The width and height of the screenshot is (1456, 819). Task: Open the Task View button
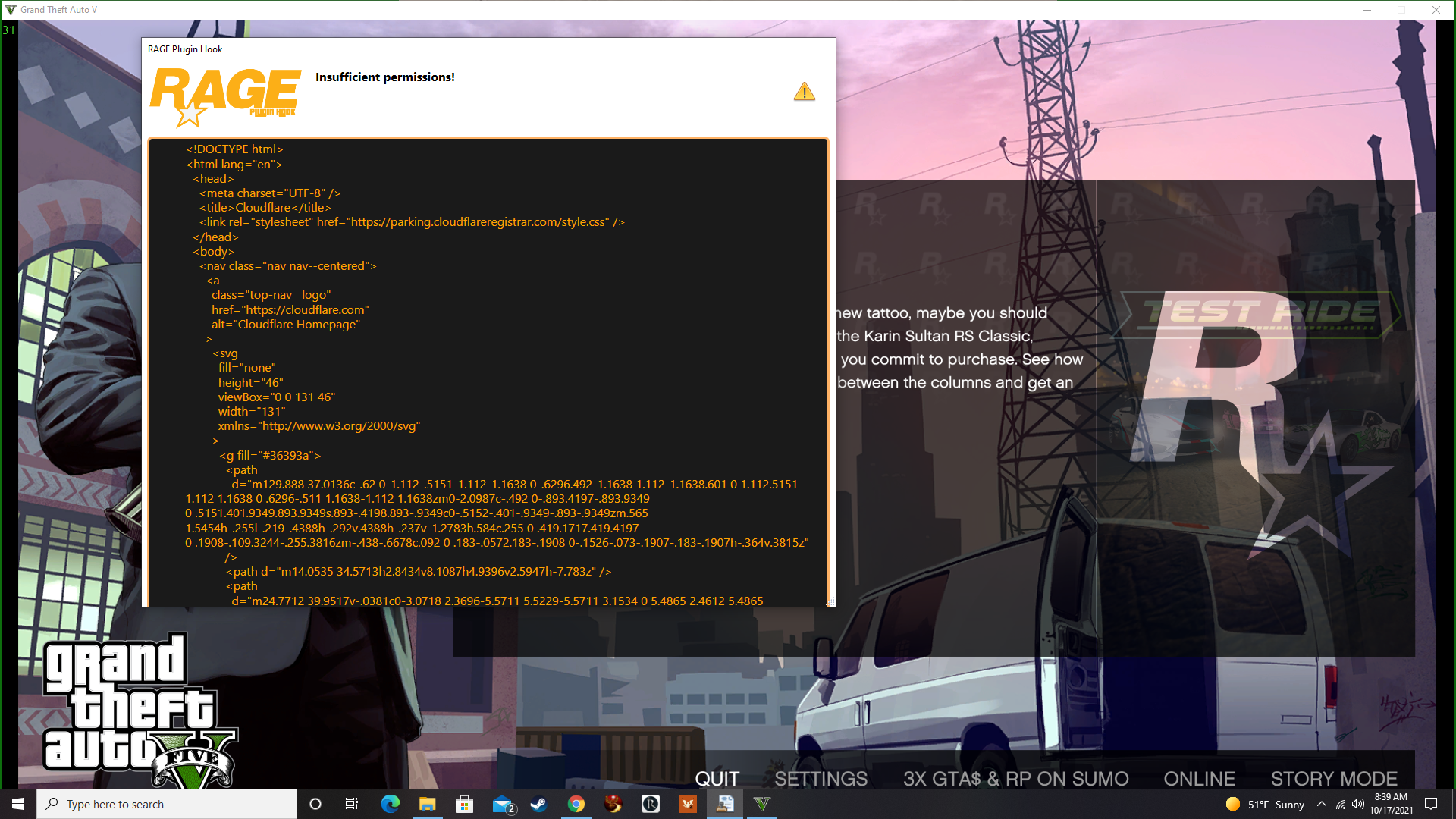click(352, 804)
